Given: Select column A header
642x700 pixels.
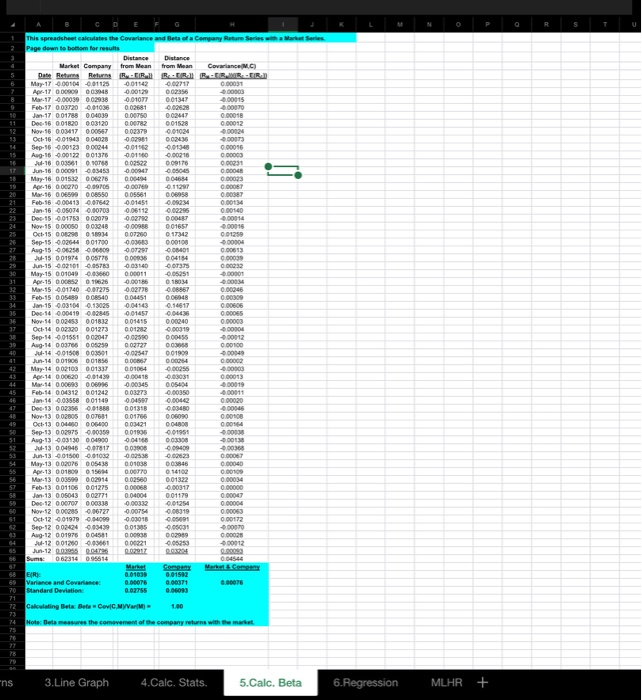Looking at the screenshot, I should [x=39, y=25].
